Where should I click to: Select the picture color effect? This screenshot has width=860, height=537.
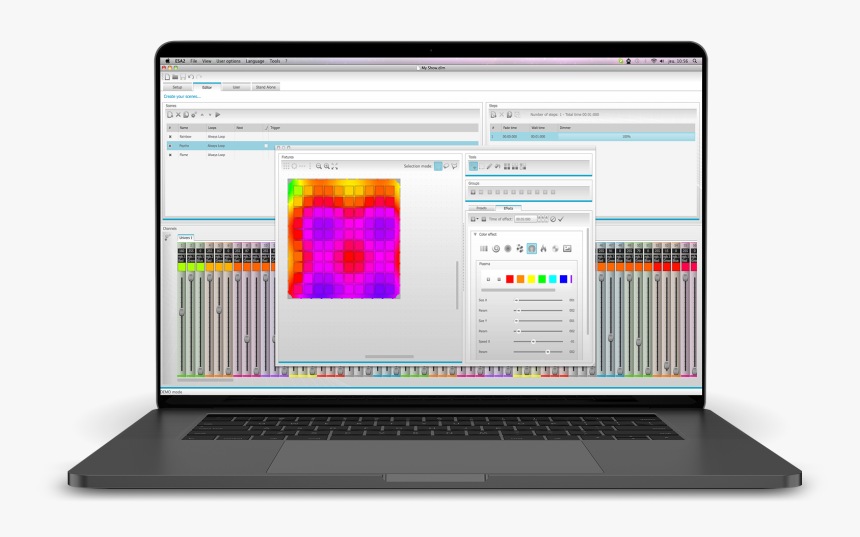pyautogui.click(x=567, y=249)
